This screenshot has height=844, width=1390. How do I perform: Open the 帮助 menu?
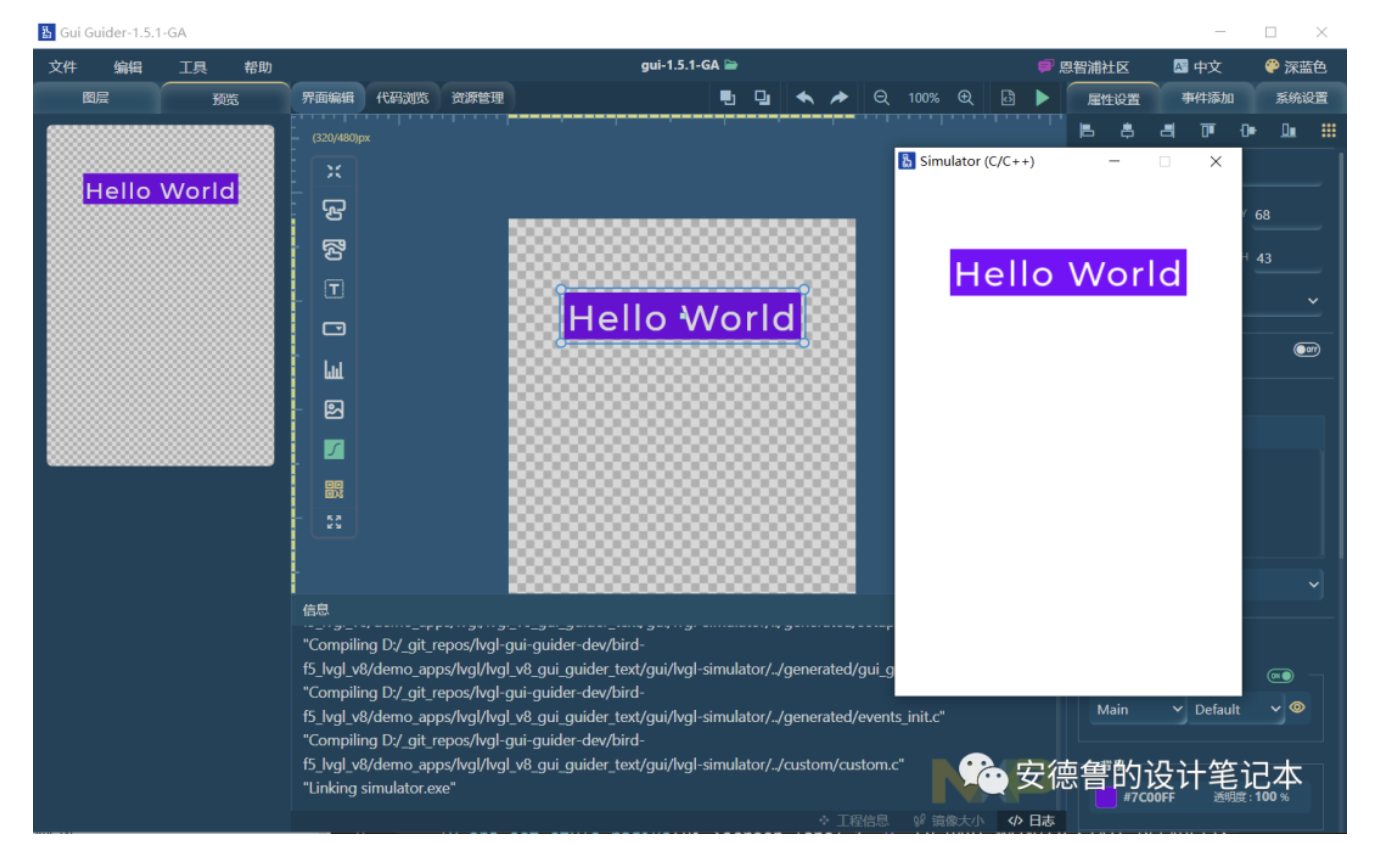(x=258, y=67)
